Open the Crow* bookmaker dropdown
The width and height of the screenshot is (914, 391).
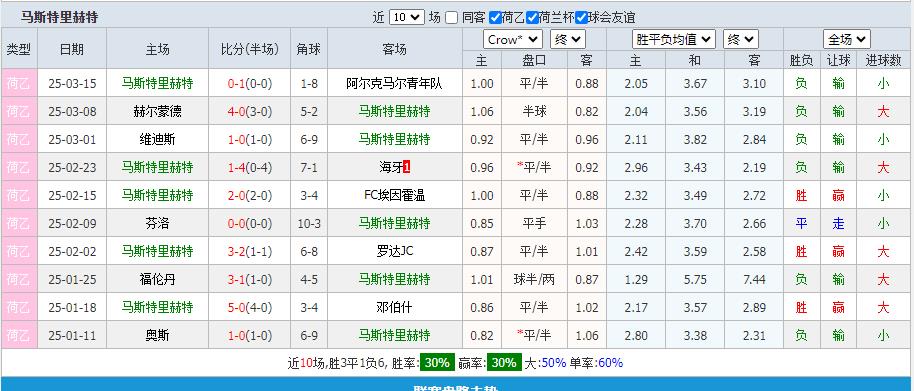[513, 40]
